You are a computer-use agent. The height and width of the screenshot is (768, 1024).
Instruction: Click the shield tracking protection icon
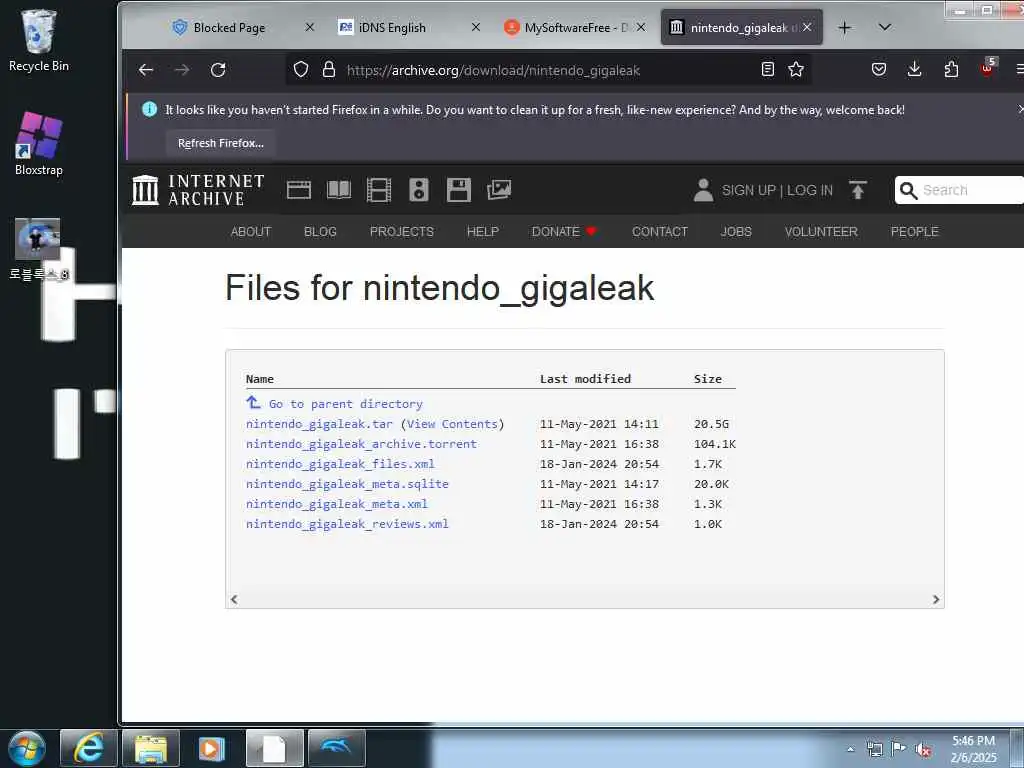tap(300, 69)
